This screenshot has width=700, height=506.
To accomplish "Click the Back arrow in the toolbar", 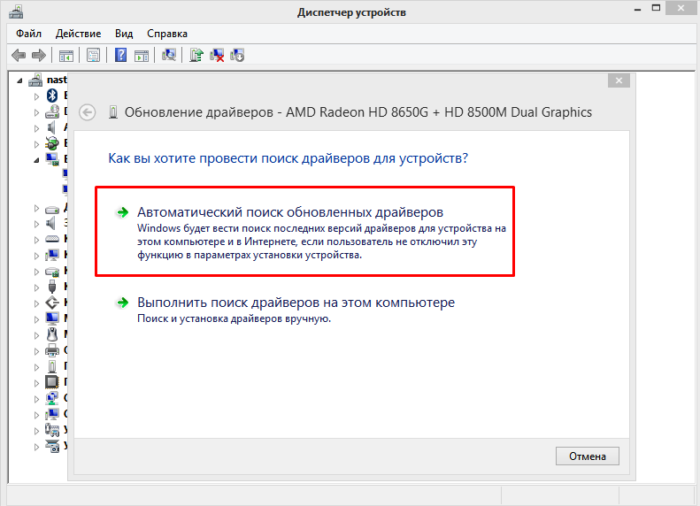I will pyautogui.click(x=19, y=55).
